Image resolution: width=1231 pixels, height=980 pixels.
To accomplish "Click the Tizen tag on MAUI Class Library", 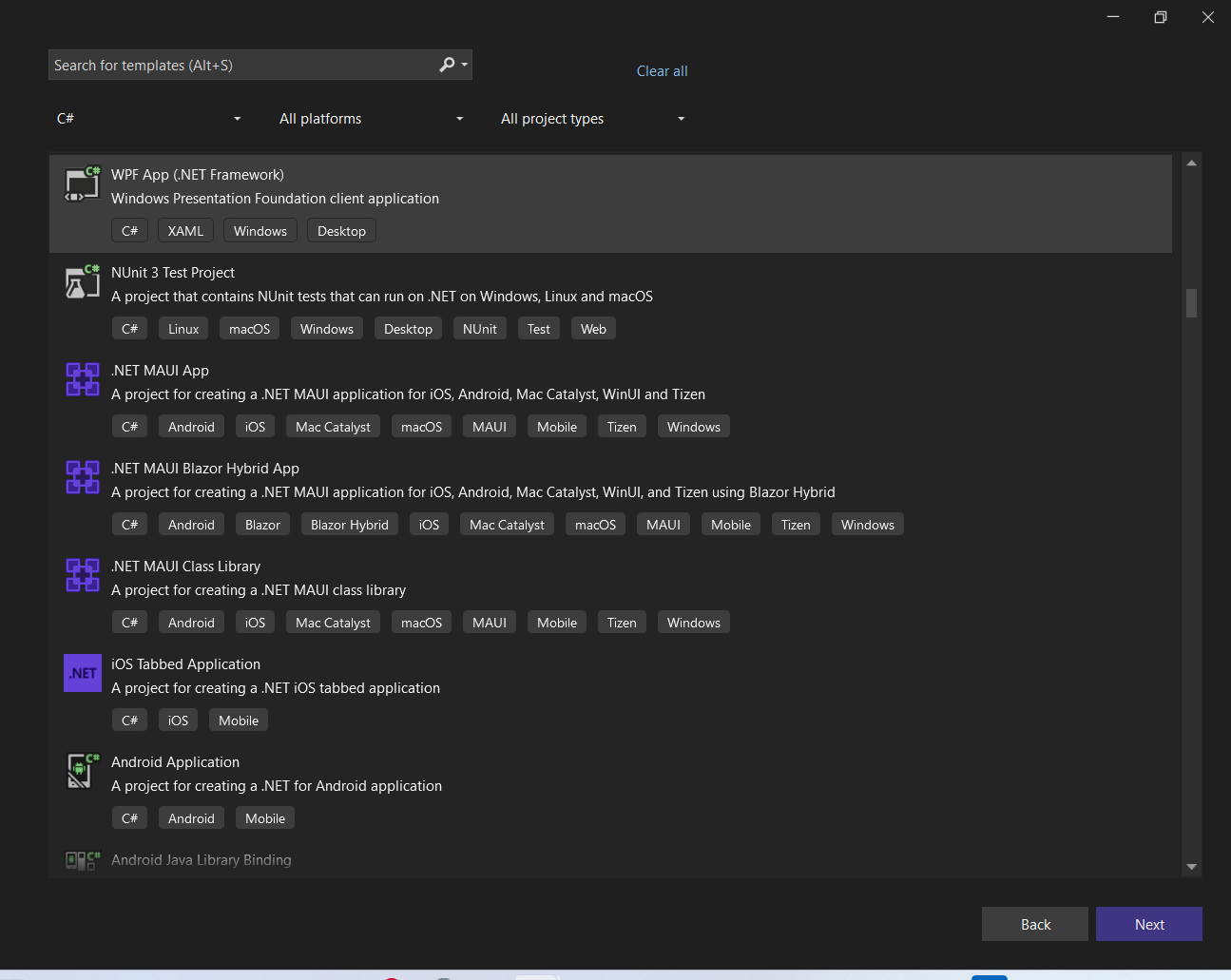I will coord(622,623).
